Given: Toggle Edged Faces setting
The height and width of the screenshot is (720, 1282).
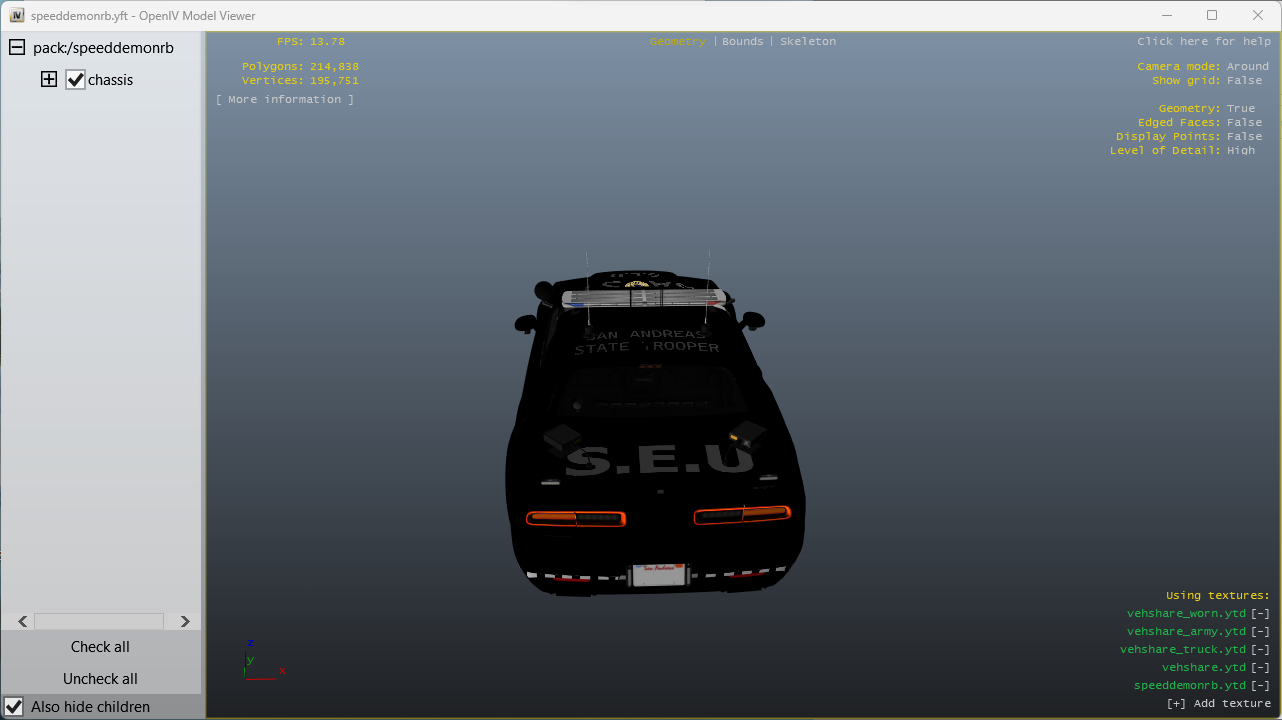Looking at the screenshot, I should coord(1244,123).
